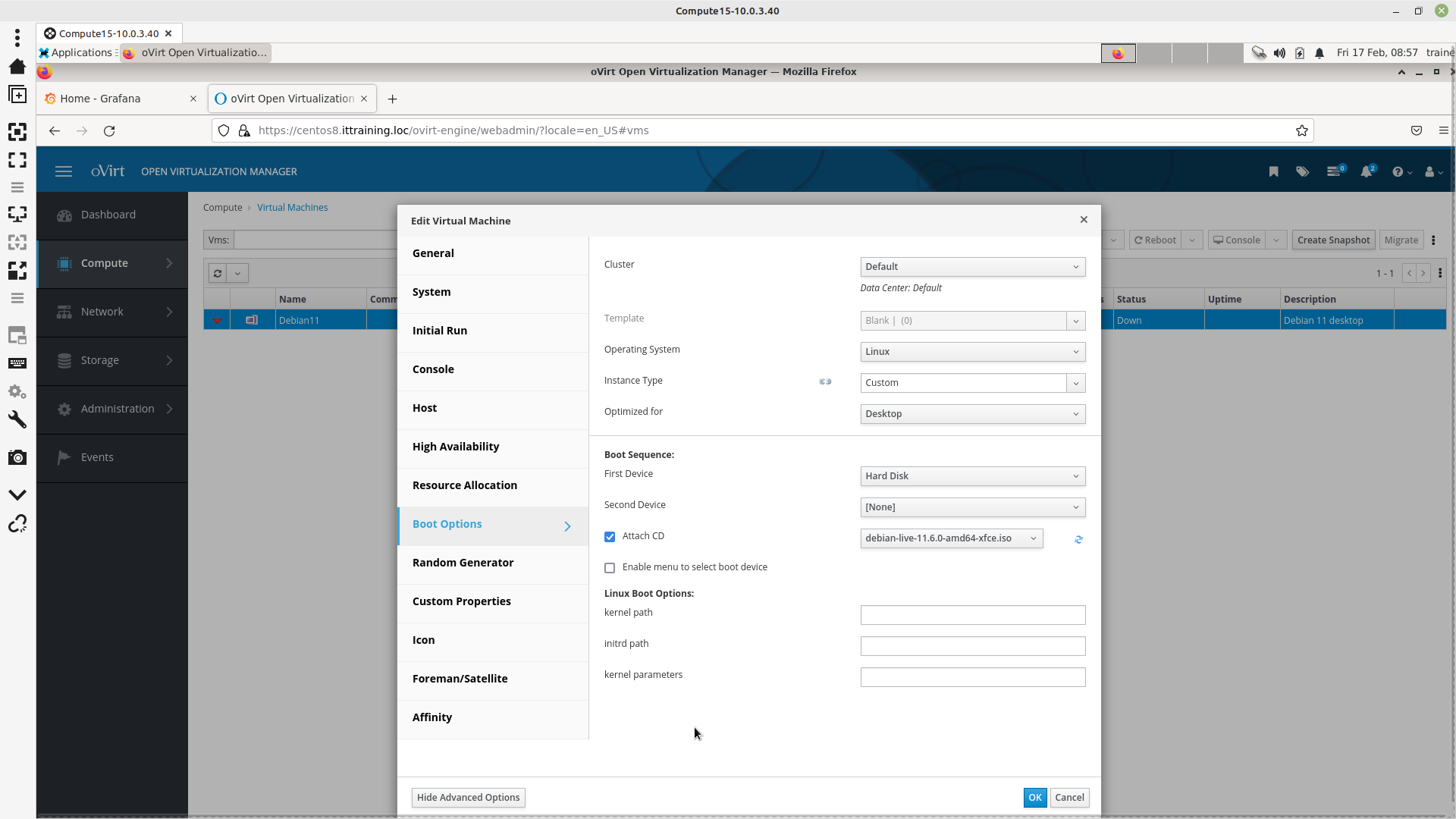Click the kernel parameters input field
1456x819 pixels.
[972, 677]
